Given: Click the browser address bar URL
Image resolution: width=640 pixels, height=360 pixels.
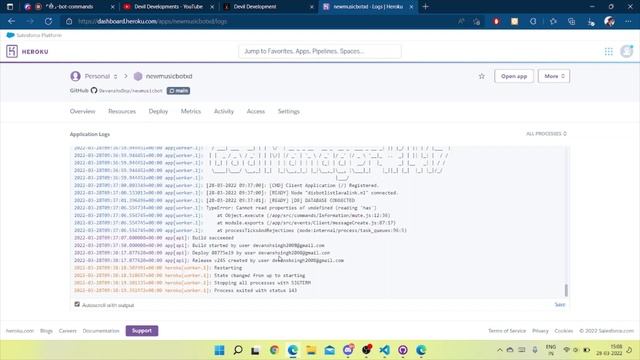Looking at the screenshot, I should (152, 21).
